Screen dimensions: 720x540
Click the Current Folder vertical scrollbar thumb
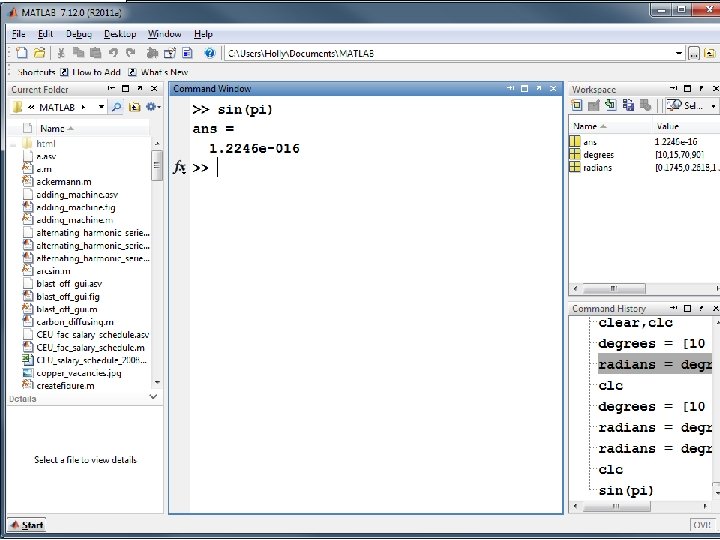pyautogui.click(x=157, y=166)
